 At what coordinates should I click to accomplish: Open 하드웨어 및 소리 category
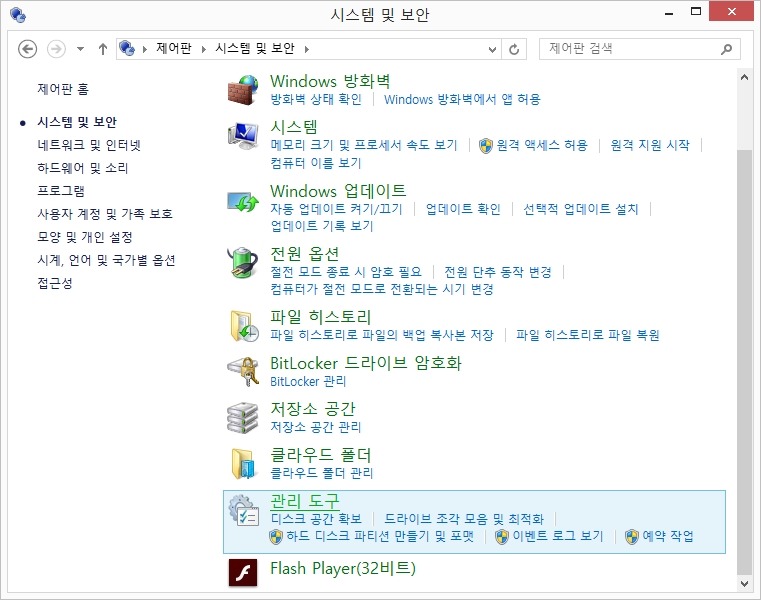(x=83, y=168)
